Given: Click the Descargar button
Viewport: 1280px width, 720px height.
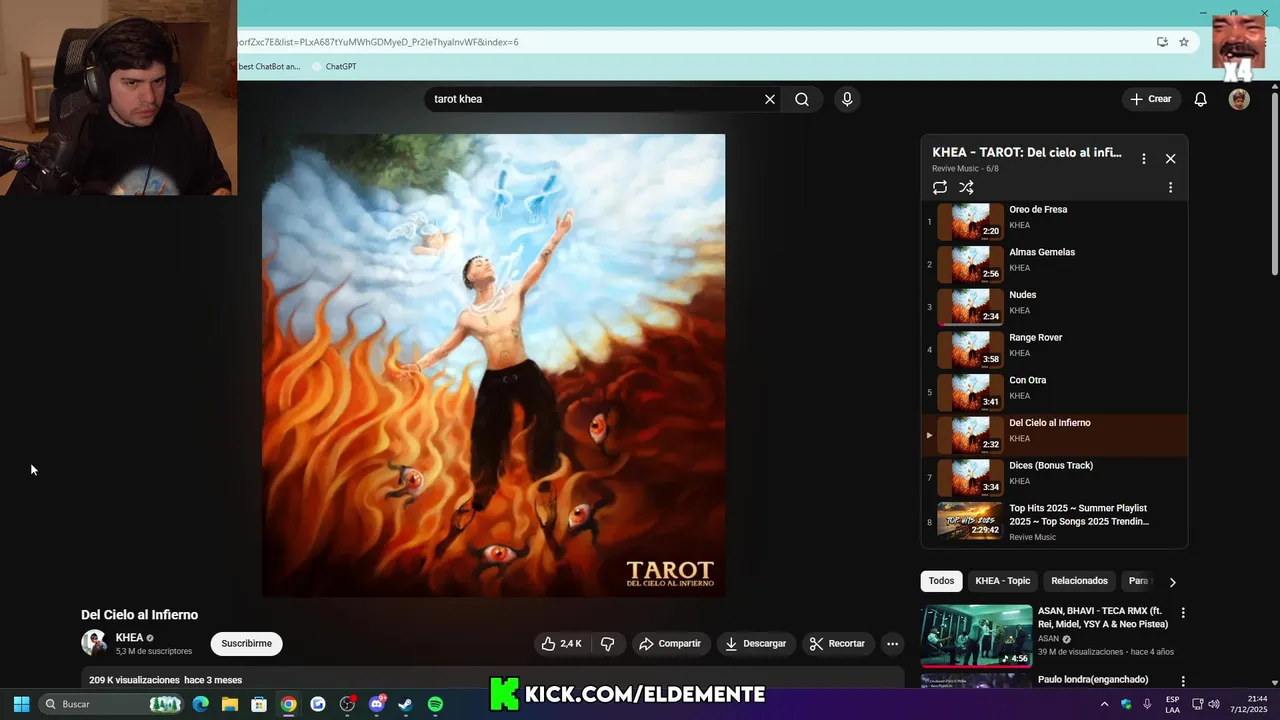Looking at the screenshot, I should tap(755, 644).
